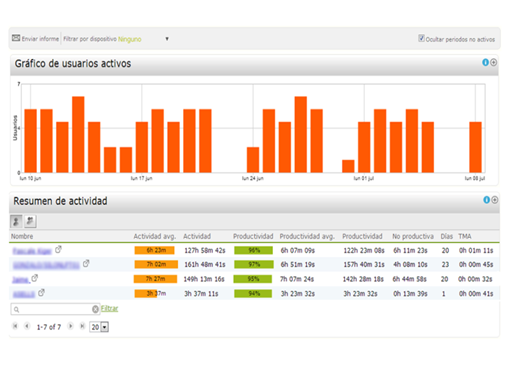Open the info icon of Resumen de actividad
Screen dimensions: 512x368
click(x=486, y=200)
